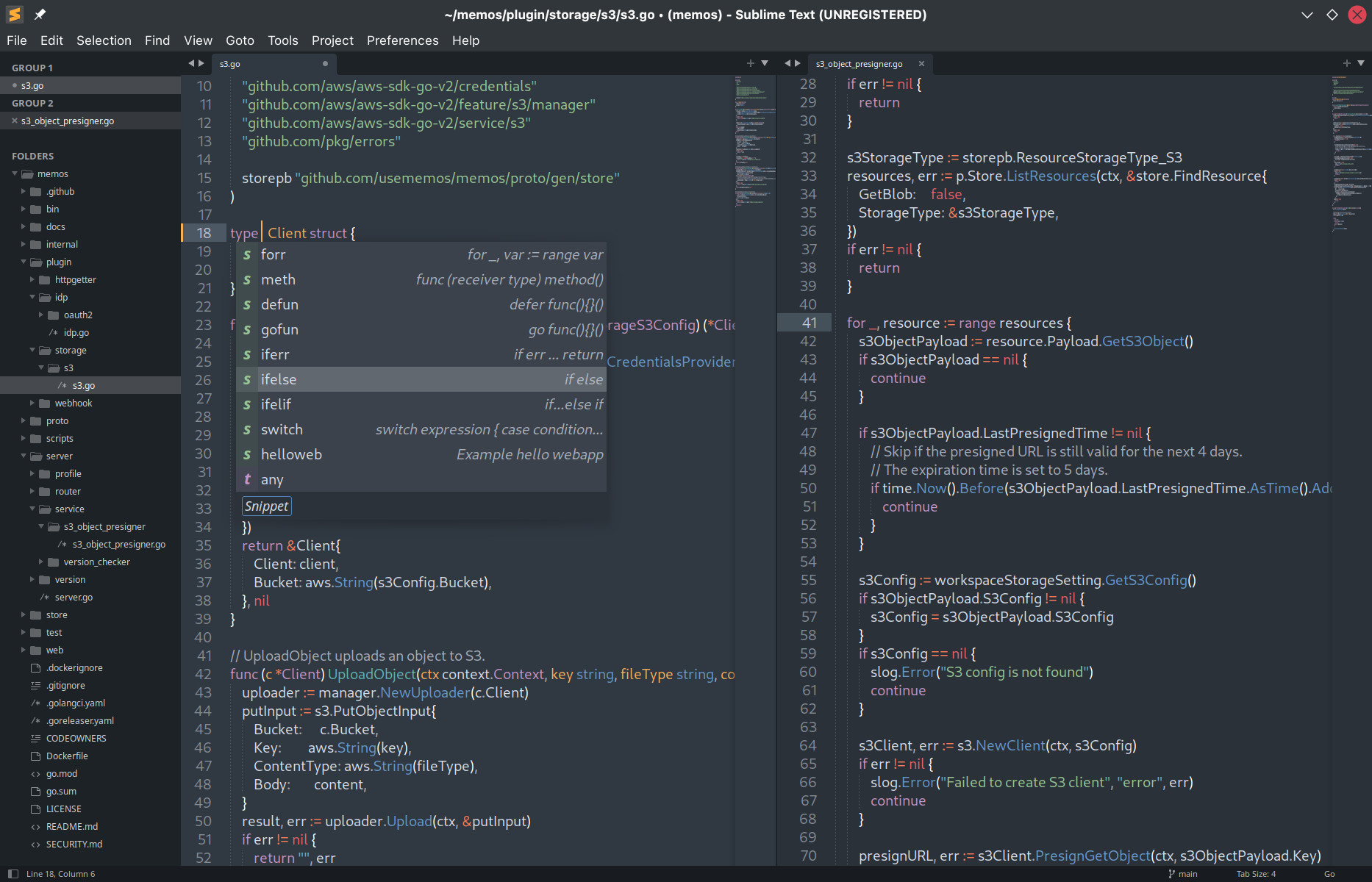Open the Goto menu
Image resolution: width=1372 pixels, height=882 pixels.
click(x=240, y=40)
